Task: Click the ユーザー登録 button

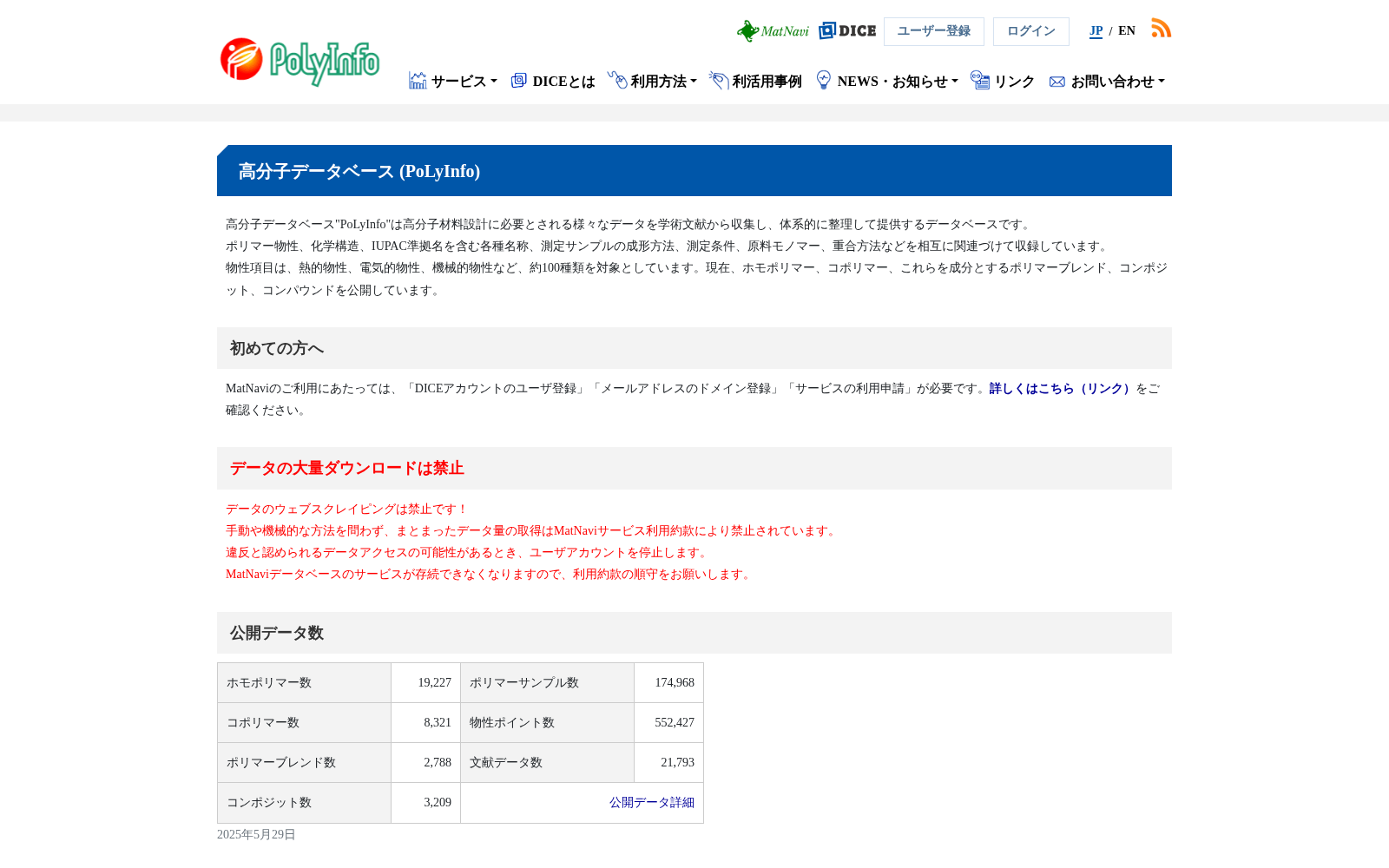Action: pos(934,31)
